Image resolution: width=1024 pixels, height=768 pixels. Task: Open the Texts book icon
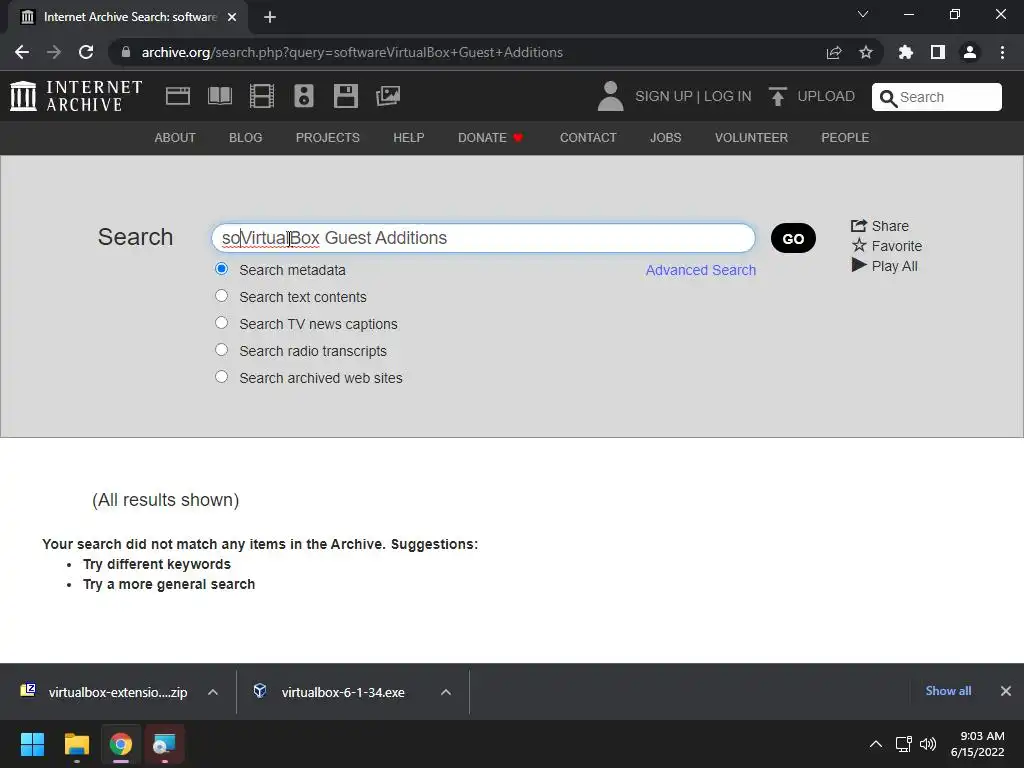coord(219,96)
